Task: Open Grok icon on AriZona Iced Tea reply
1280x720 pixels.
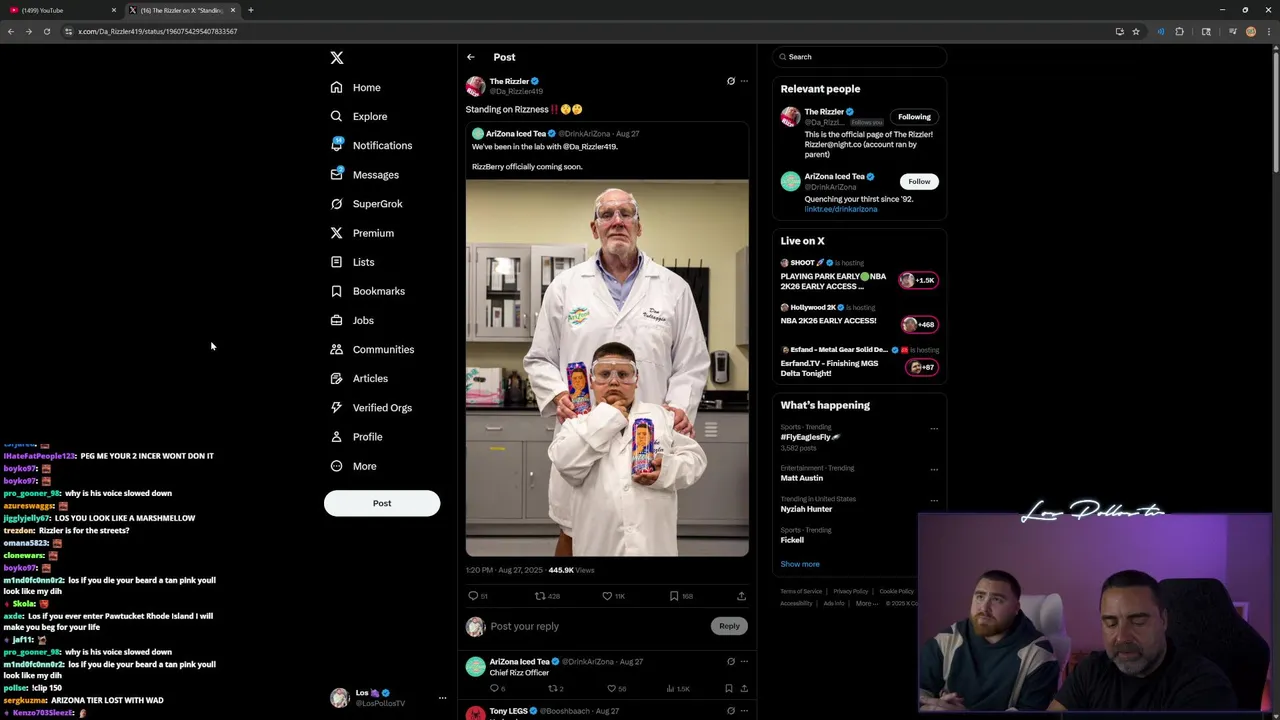Action: coord(730,661)
